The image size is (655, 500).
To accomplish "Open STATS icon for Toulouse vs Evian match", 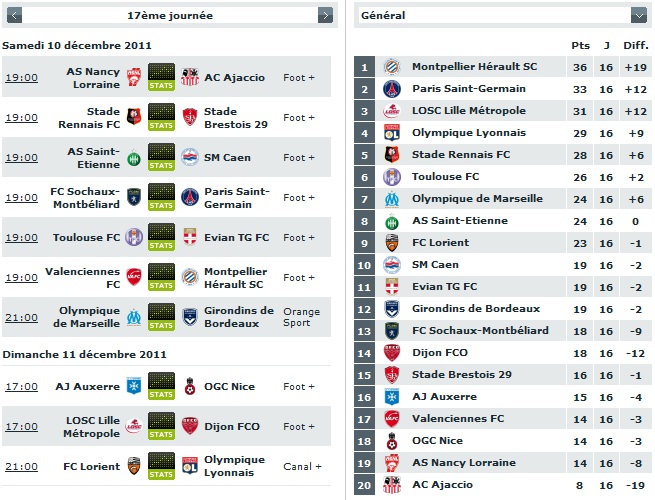I will coord(161,237).
